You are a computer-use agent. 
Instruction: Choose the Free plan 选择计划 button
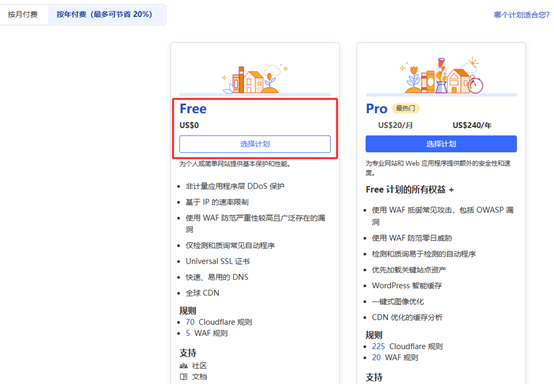(x=255, y=144)
